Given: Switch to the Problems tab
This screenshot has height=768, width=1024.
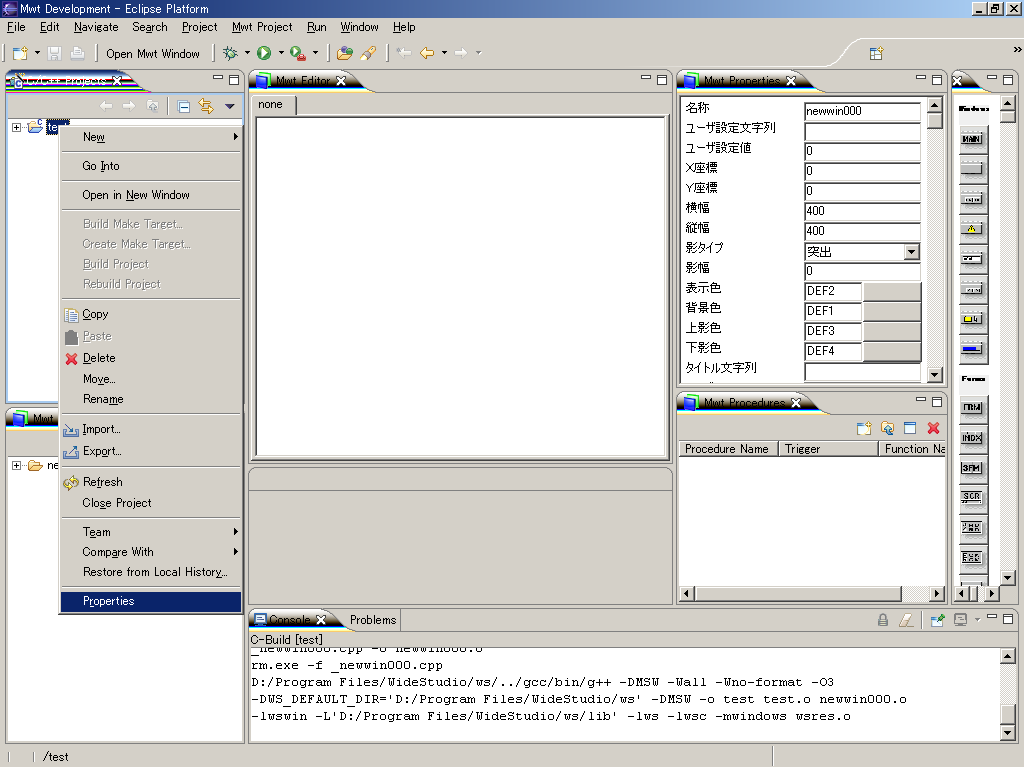Looking at the screenshot, I should click(x=373, y=620).
